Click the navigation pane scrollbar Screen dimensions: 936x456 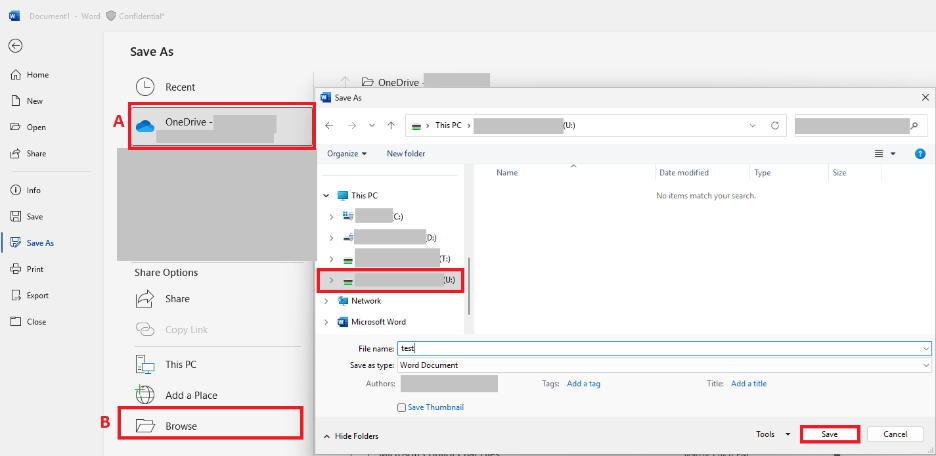(x=469, y=285)
